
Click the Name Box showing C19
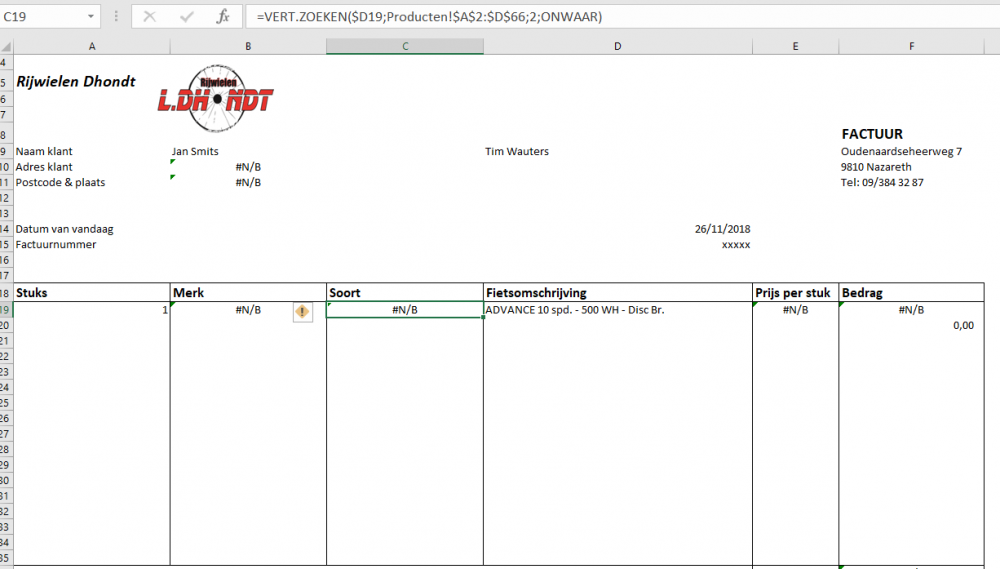(x=42, y=17)
